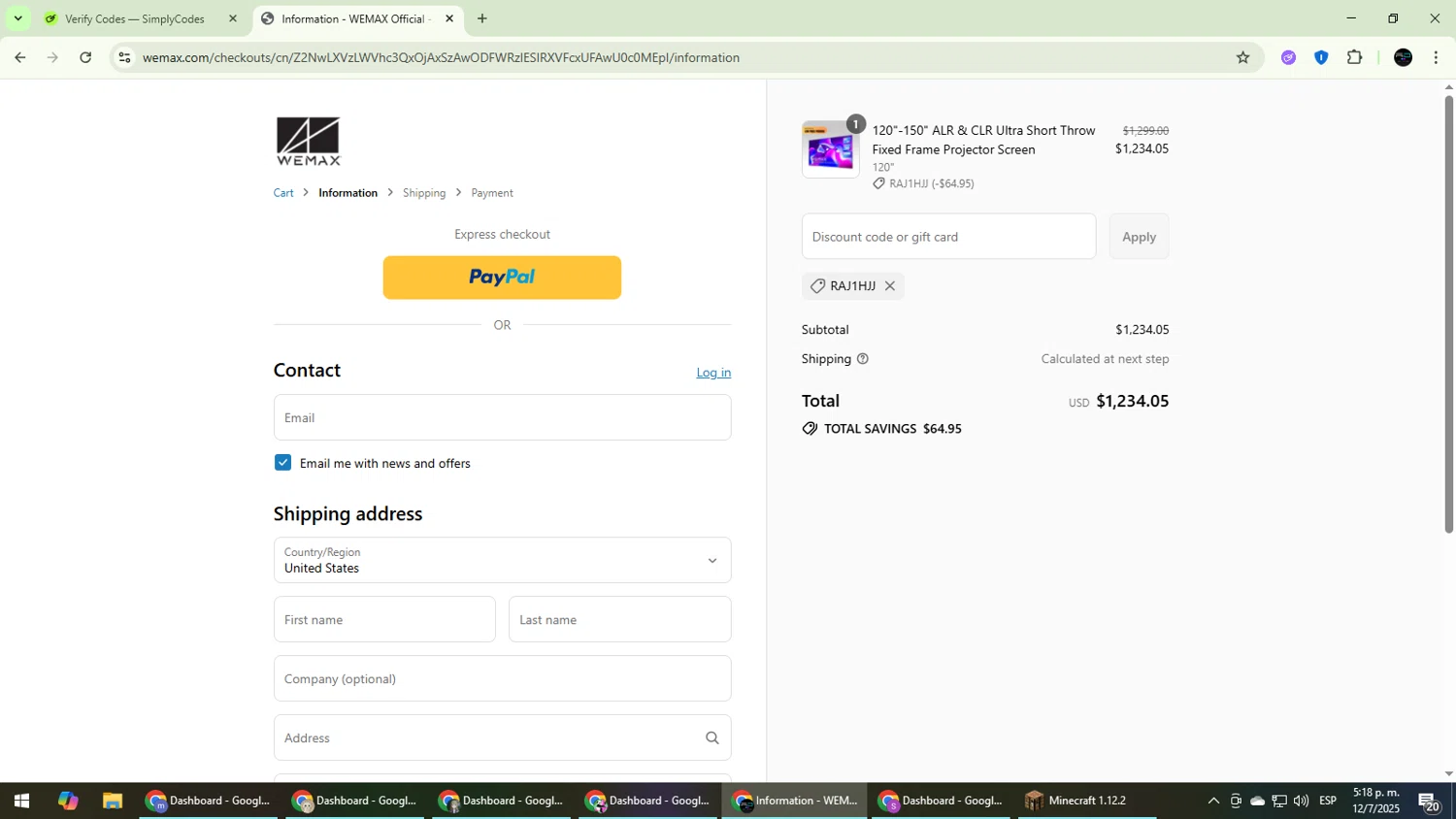Click the browser address bar URL
The height and width of the screenshot is (819, 1456).
442,57
